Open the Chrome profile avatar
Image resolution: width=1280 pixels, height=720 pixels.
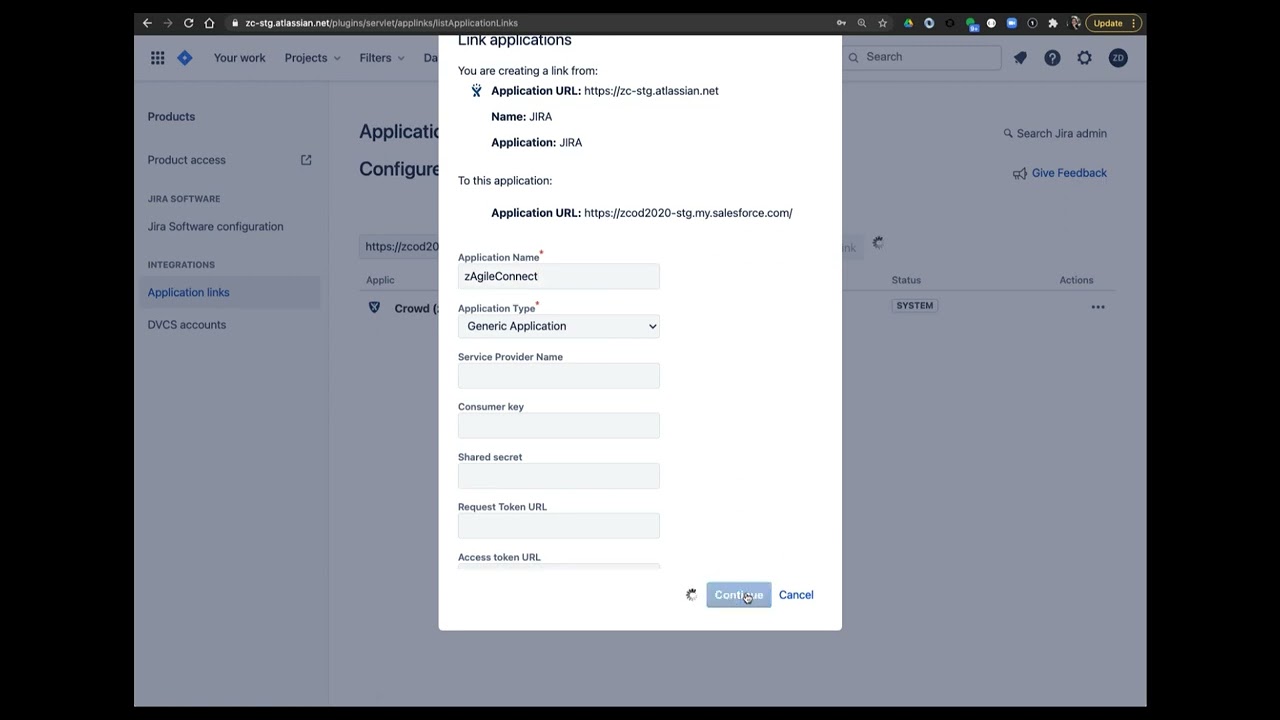coord(1075,23)
